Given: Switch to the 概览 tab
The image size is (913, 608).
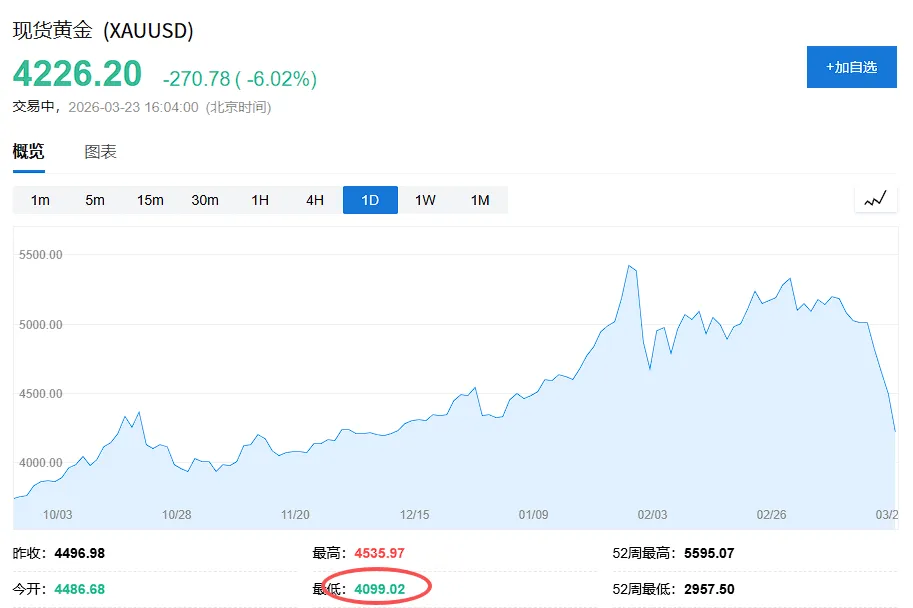Looking at the screenshot, I should click(x=28, y=151).
